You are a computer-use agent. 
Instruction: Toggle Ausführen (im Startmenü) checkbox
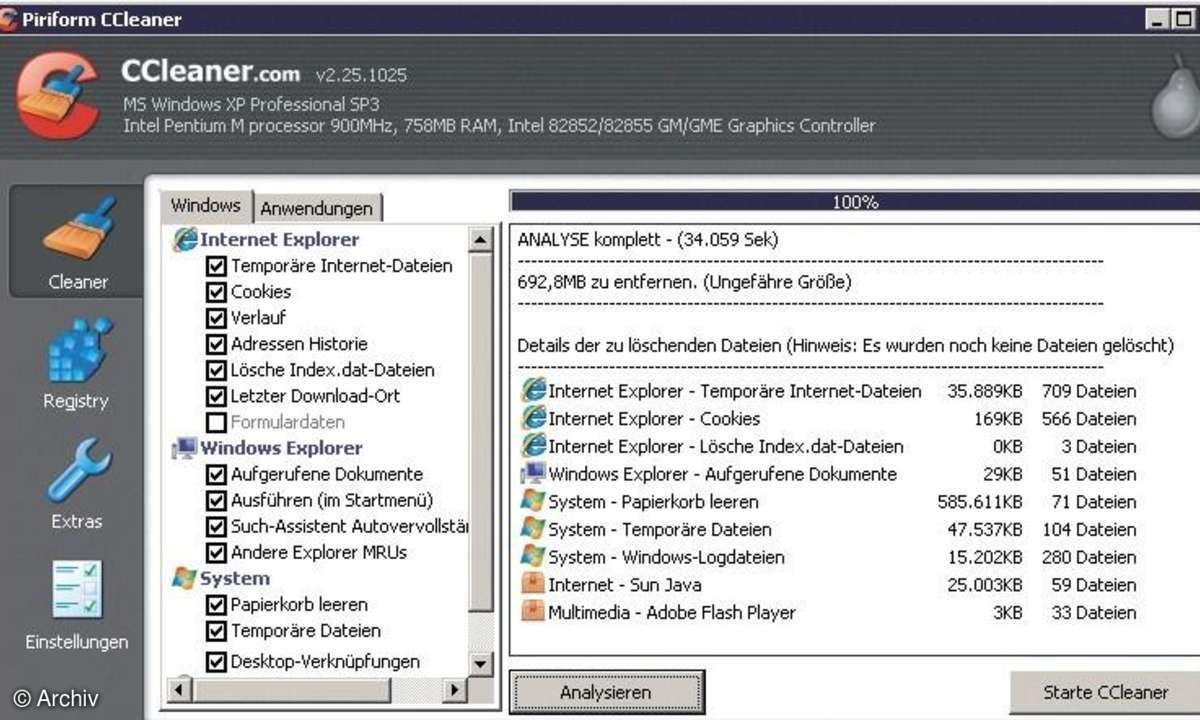pos(215,500)
